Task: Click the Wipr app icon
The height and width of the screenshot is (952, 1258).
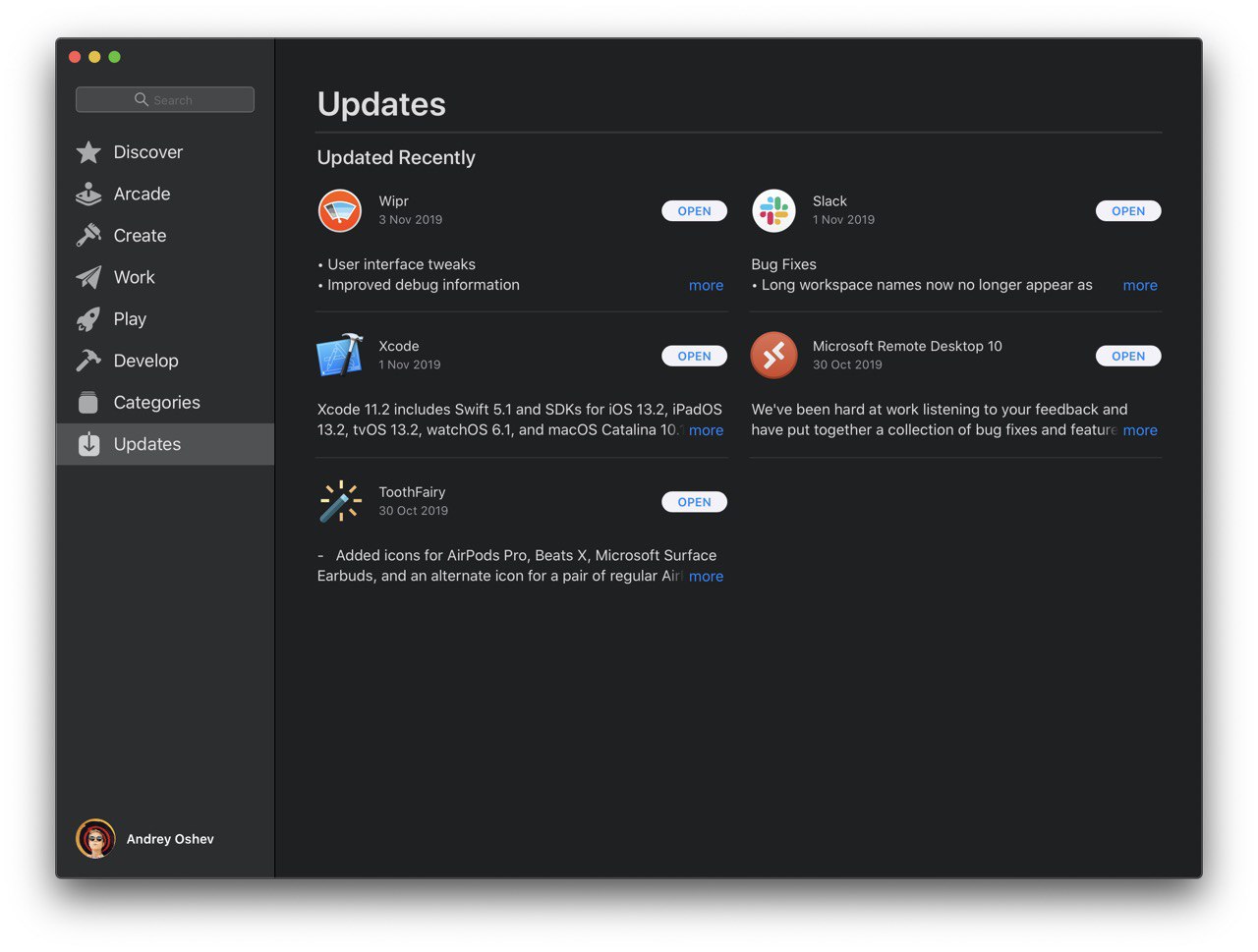Action: (340, 210)
